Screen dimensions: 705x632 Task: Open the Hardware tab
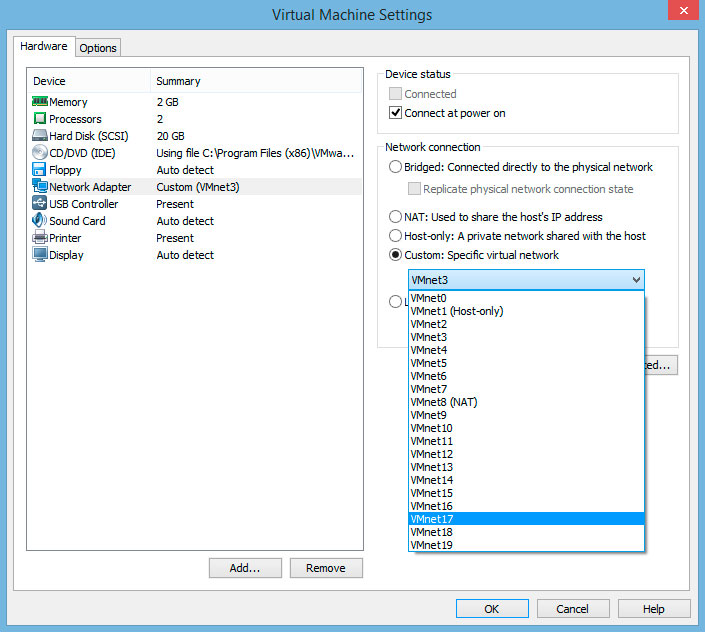pos(44,47)
